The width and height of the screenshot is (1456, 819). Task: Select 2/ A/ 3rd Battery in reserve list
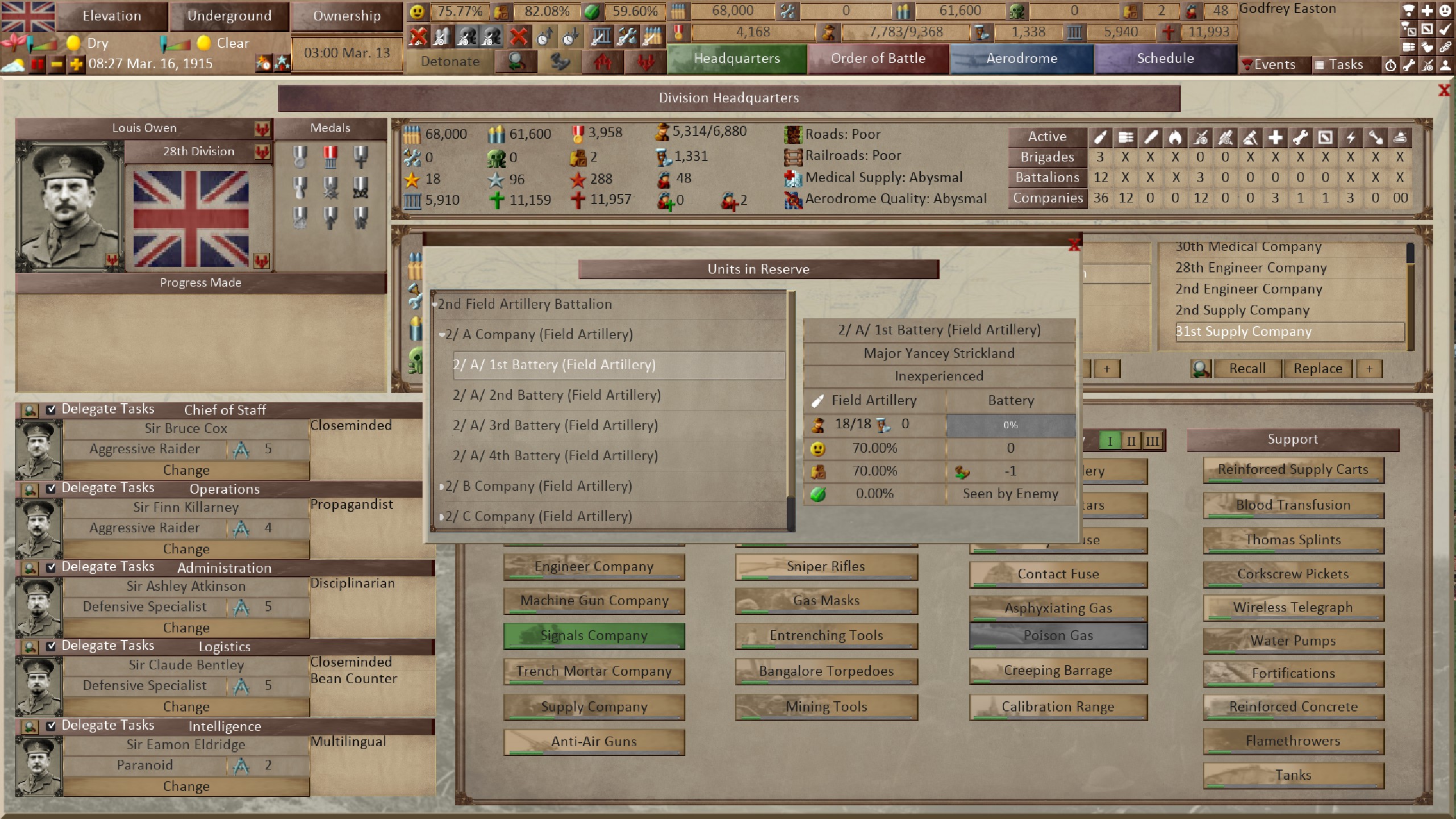555,425
